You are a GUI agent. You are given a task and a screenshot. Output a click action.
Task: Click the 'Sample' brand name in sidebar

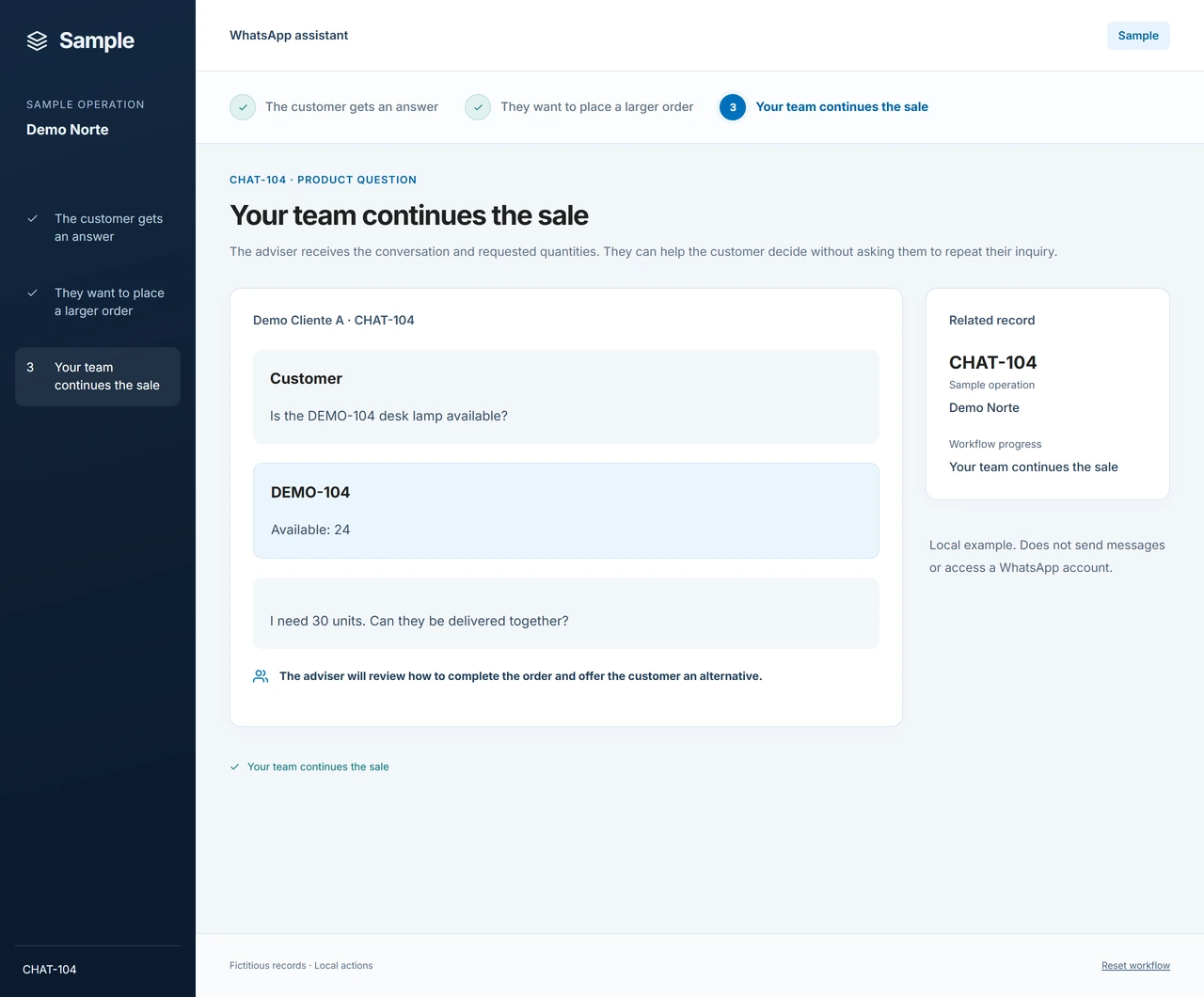97,40
